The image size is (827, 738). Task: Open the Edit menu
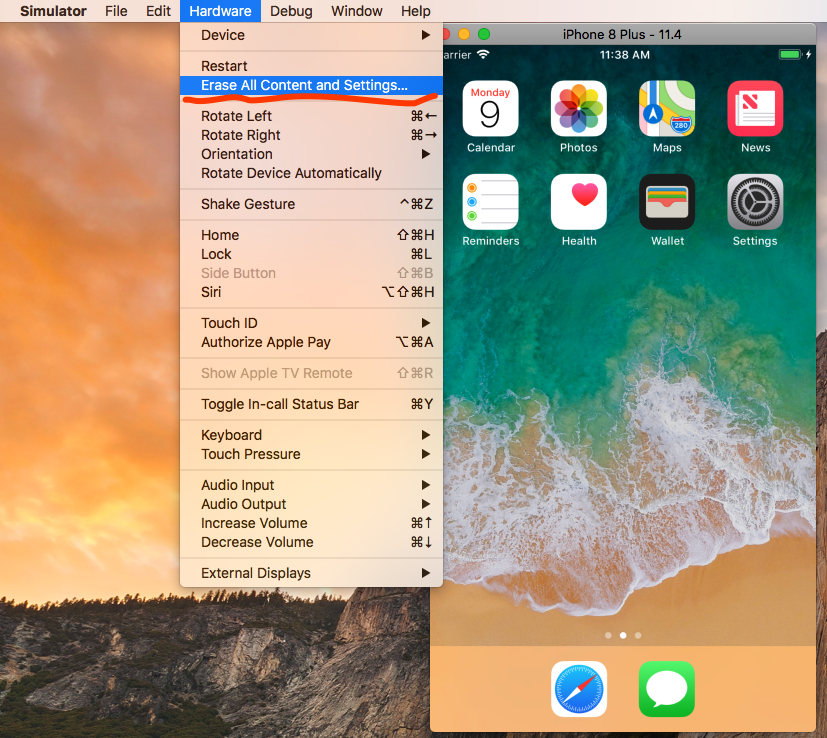click(x=158, y=11)
